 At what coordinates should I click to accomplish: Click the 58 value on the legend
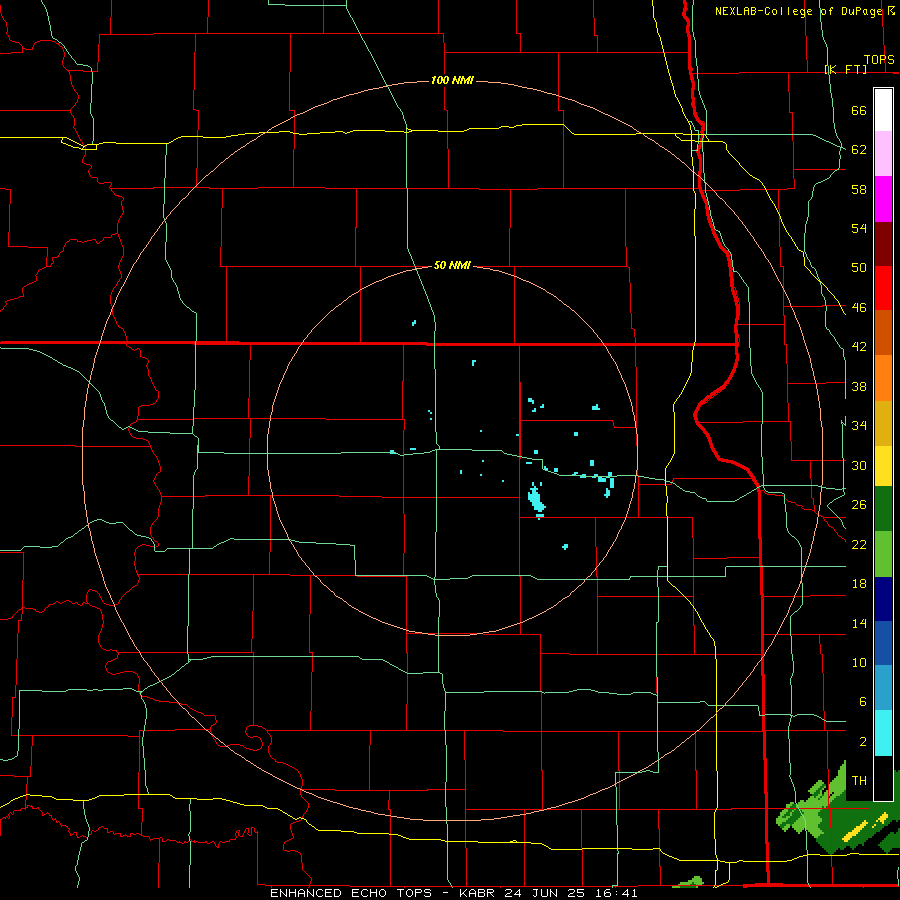pos(859,189)
